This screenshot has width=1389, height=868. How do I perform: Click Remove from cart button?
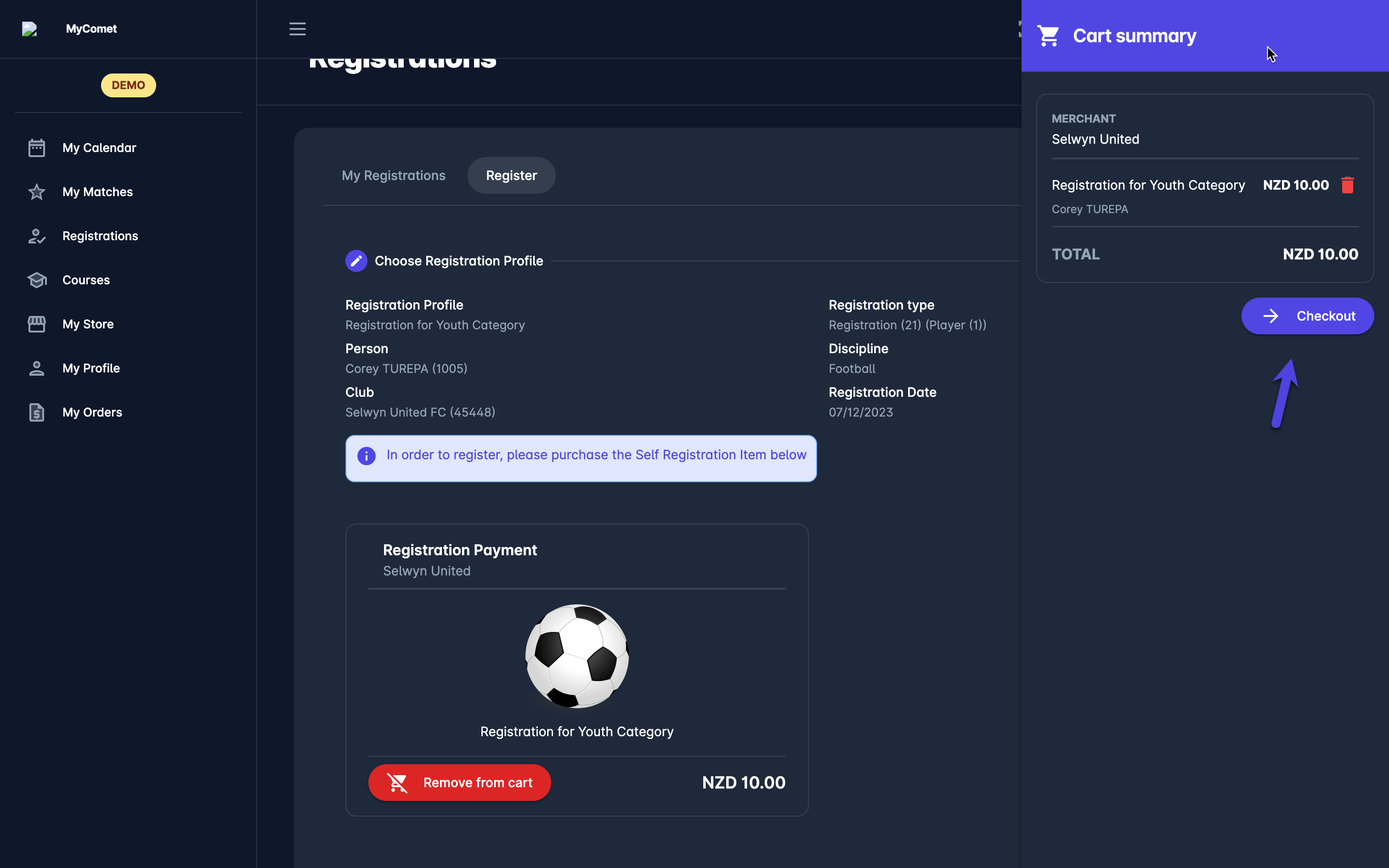coord(459,783)
